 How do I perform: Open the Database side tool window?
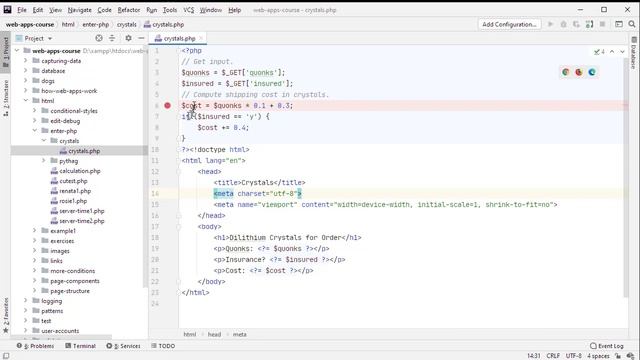pos(633,53)
